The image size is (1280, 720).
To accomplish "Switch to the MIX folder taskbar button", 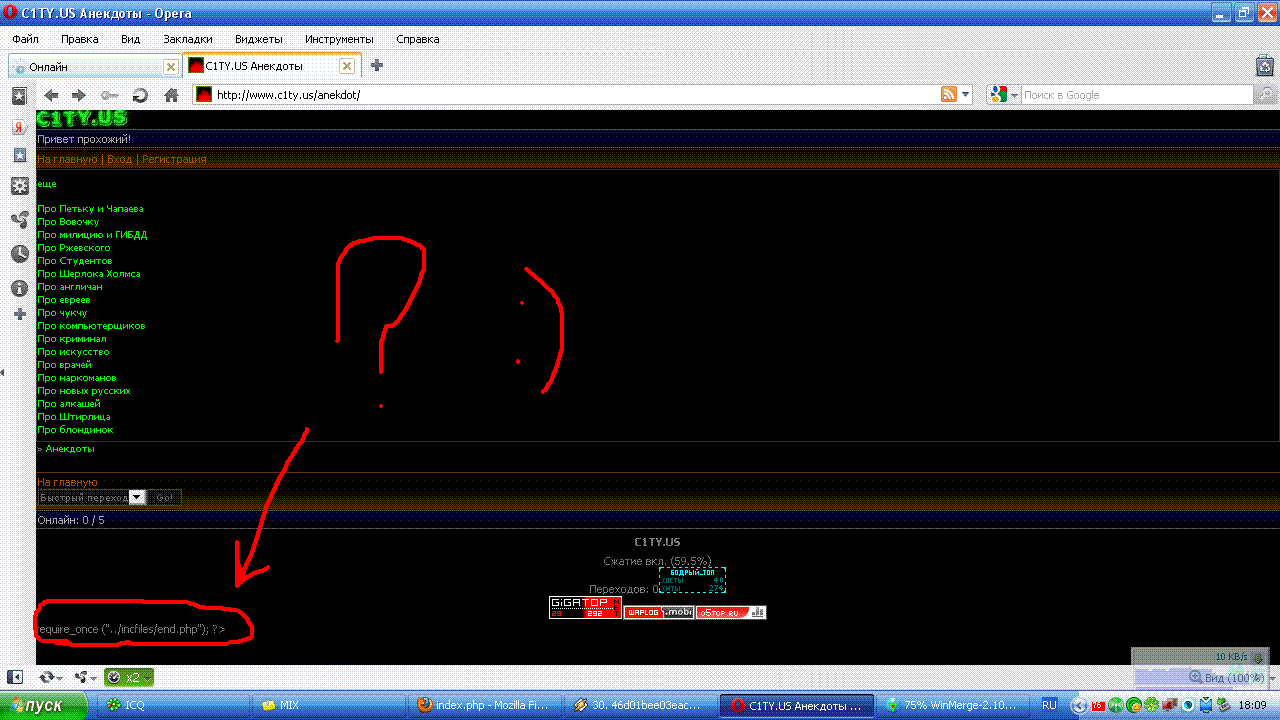I will (x=329, y=705).
